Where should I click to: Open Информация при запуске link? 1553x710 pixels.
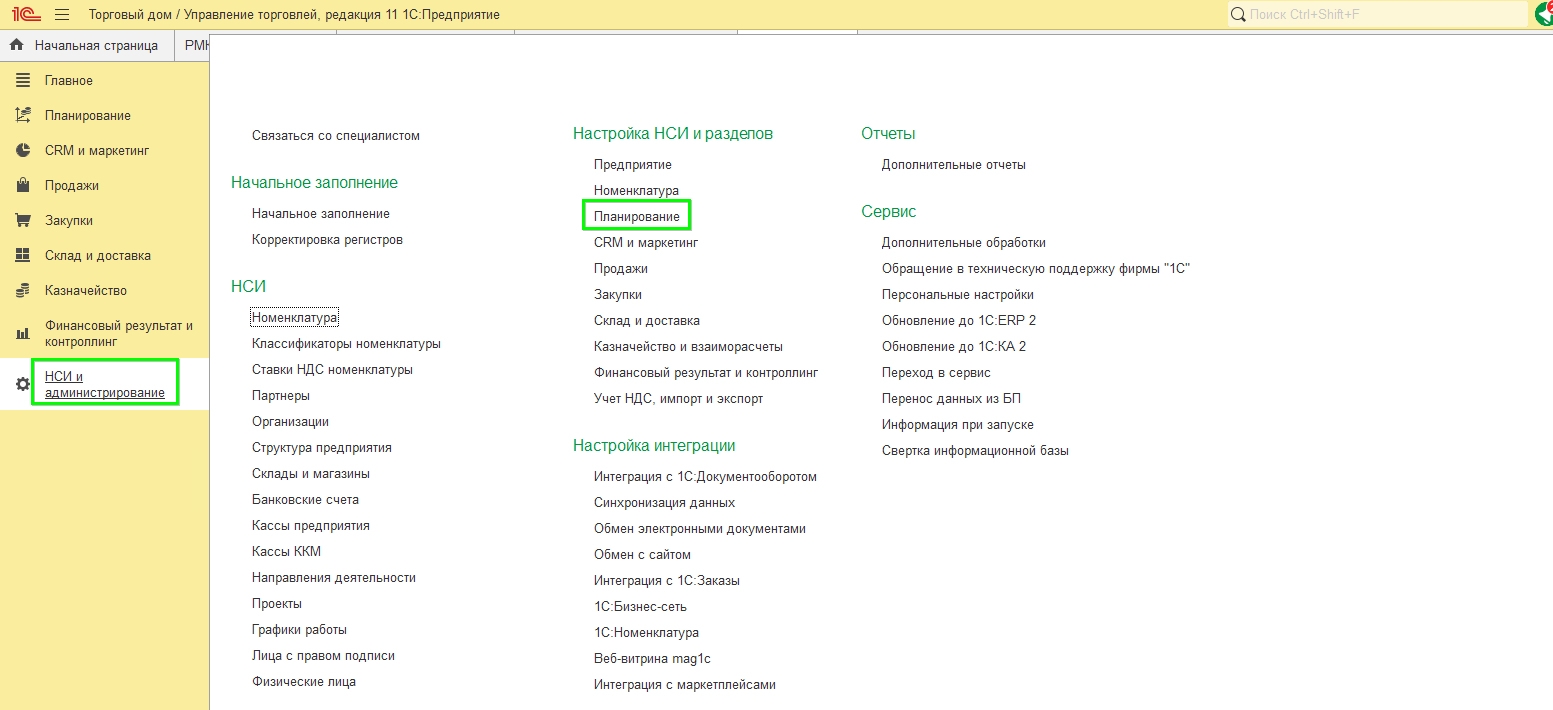958,424
